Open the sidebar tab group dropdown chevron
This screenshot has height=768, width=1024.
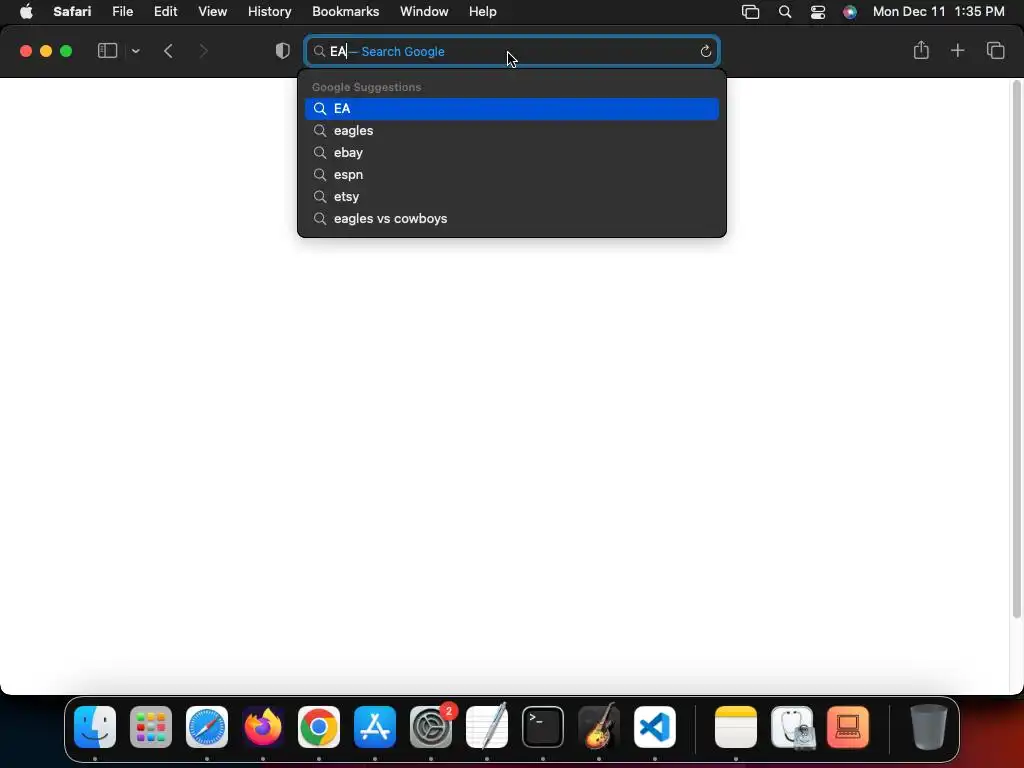(136, 51)
